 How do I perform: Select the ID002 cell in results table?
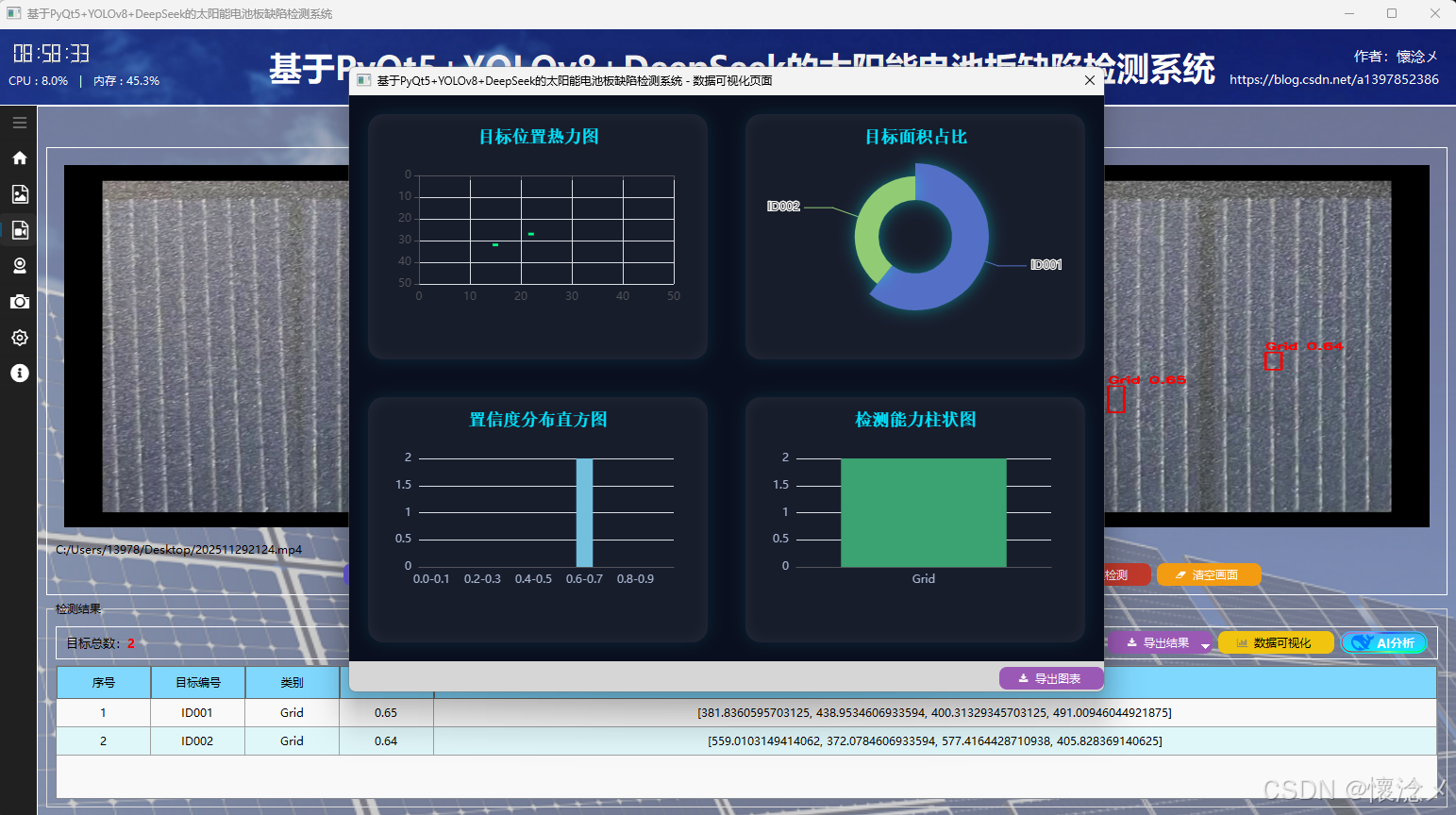coord(197,741)
